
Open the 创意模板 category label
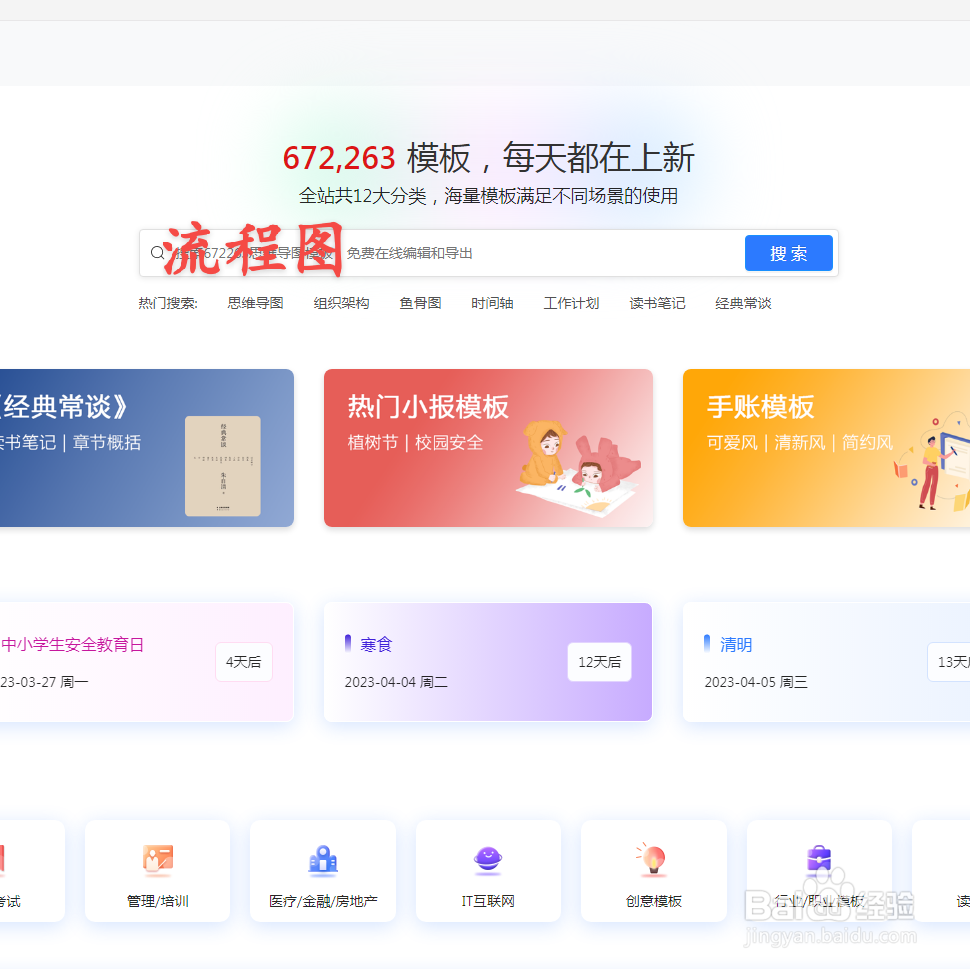(653, 901)
